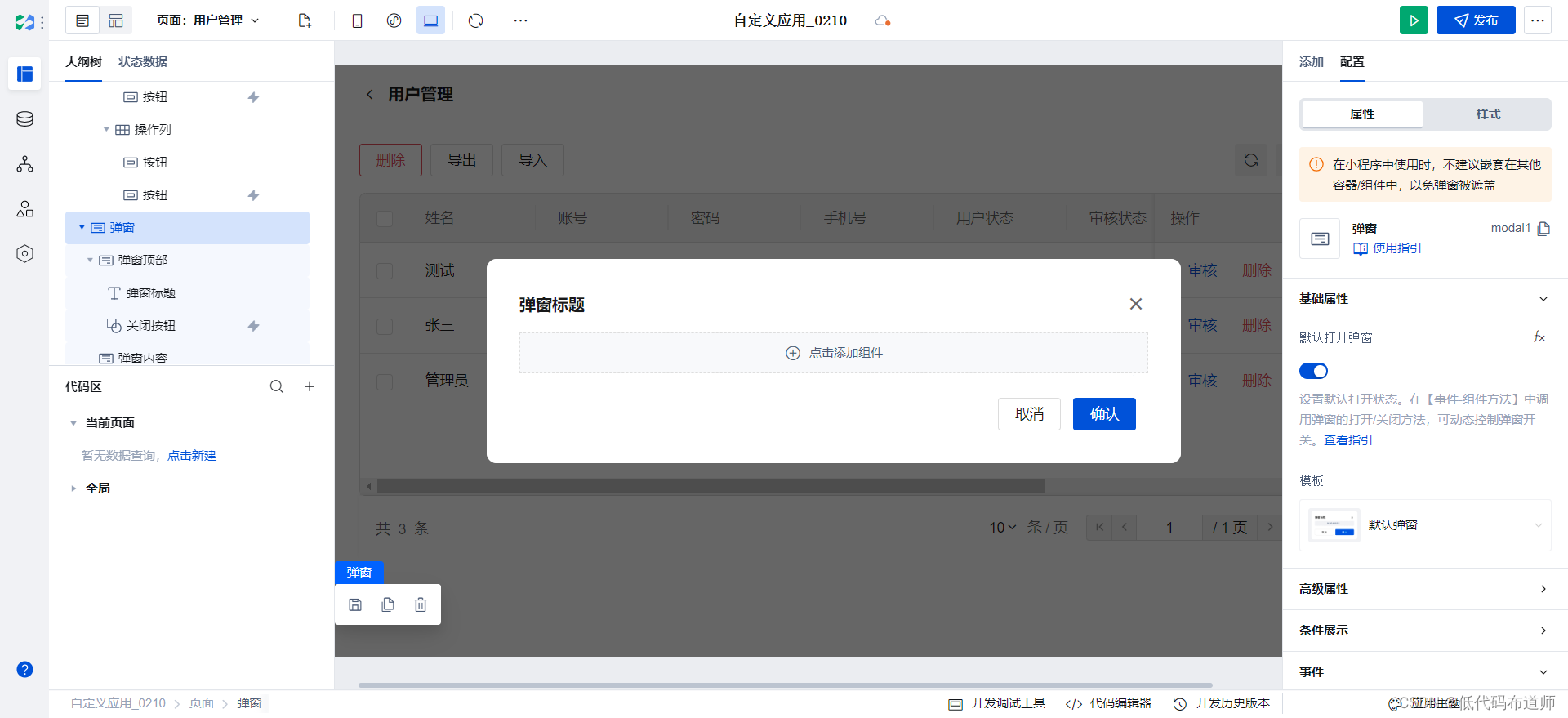This screenshot has height=718, width=1568.
Task: Click the 取消 button in modal
Action: click(1029, 414)
